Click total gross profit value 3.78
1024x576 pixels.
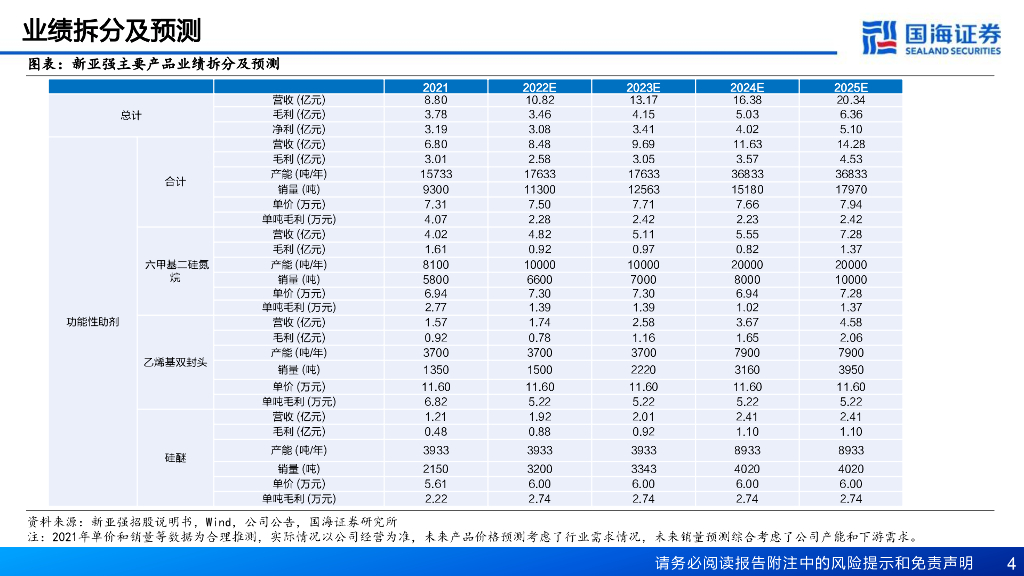point(436,114)
